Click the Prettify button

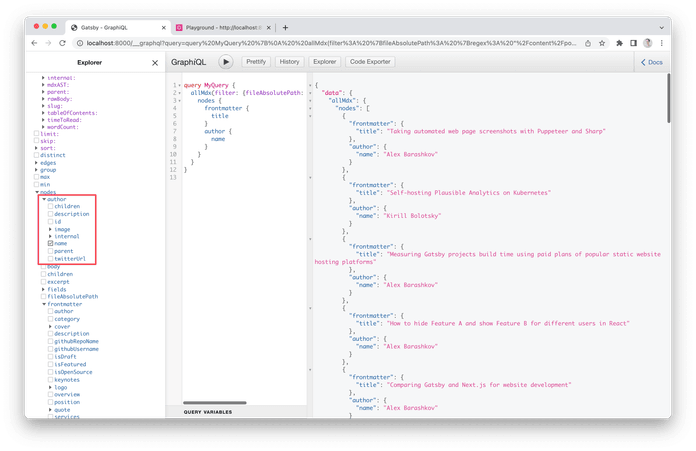pyautogui.click(x=255, y=62)
